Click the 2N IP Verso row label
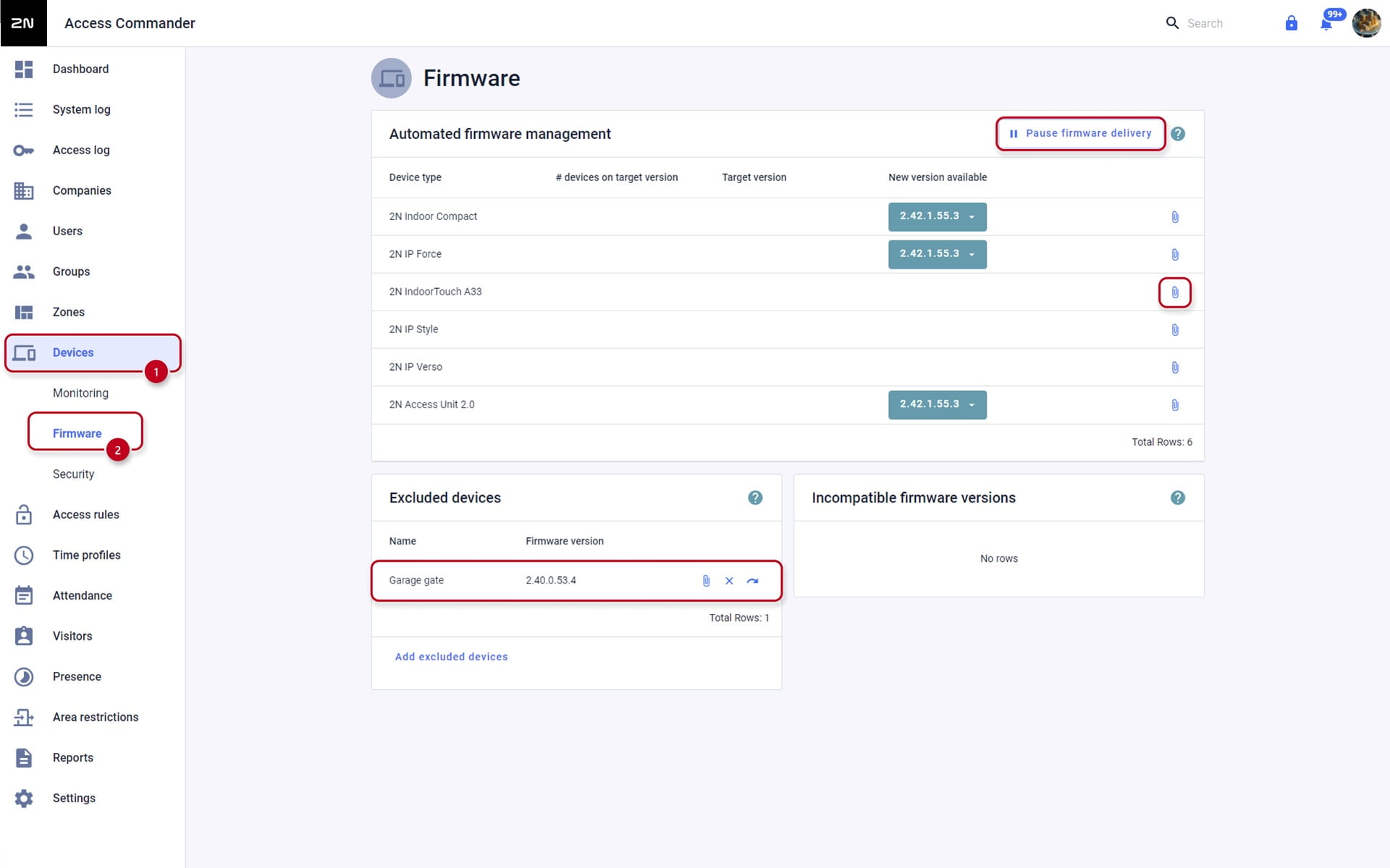 click(x=416, y=367)
